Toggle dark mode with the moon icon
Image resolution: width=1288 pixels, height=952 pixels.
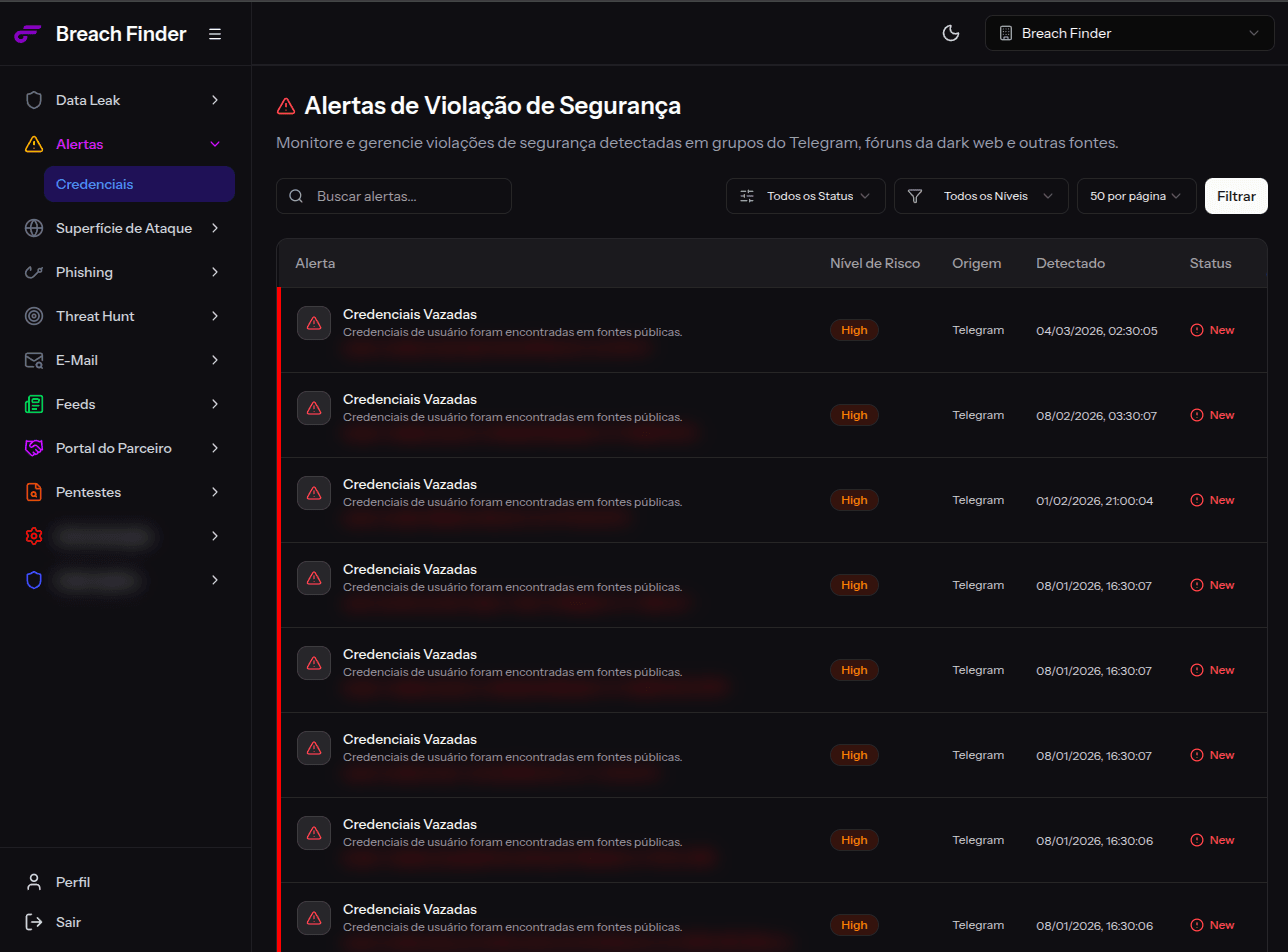coord(951,33)
